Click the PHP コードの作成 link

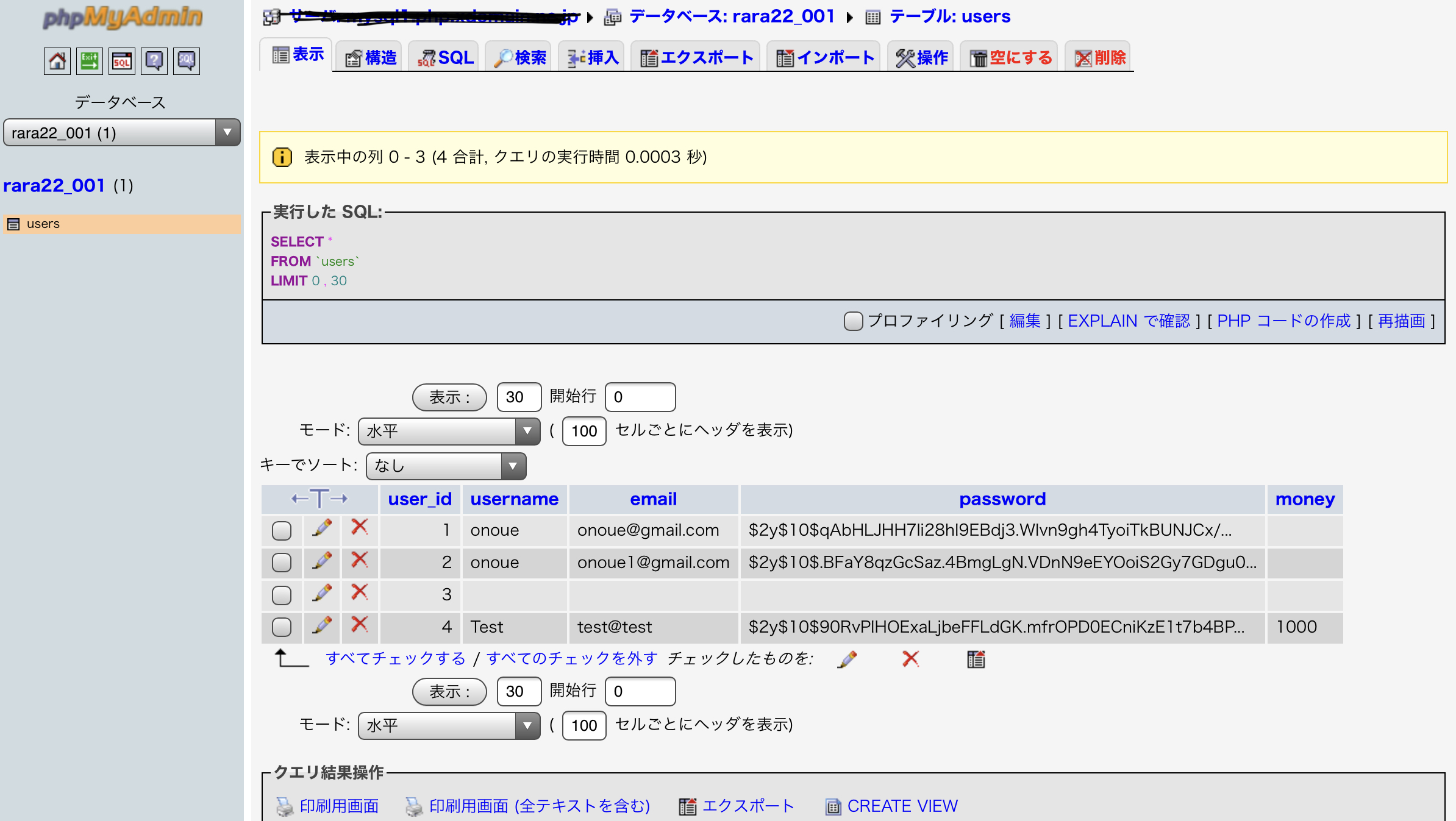[1284, 321]
